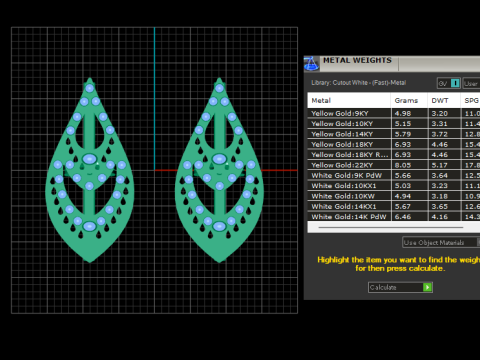
Task: Select the METAL WEIGHTS tab title
Action: point(357,60)
